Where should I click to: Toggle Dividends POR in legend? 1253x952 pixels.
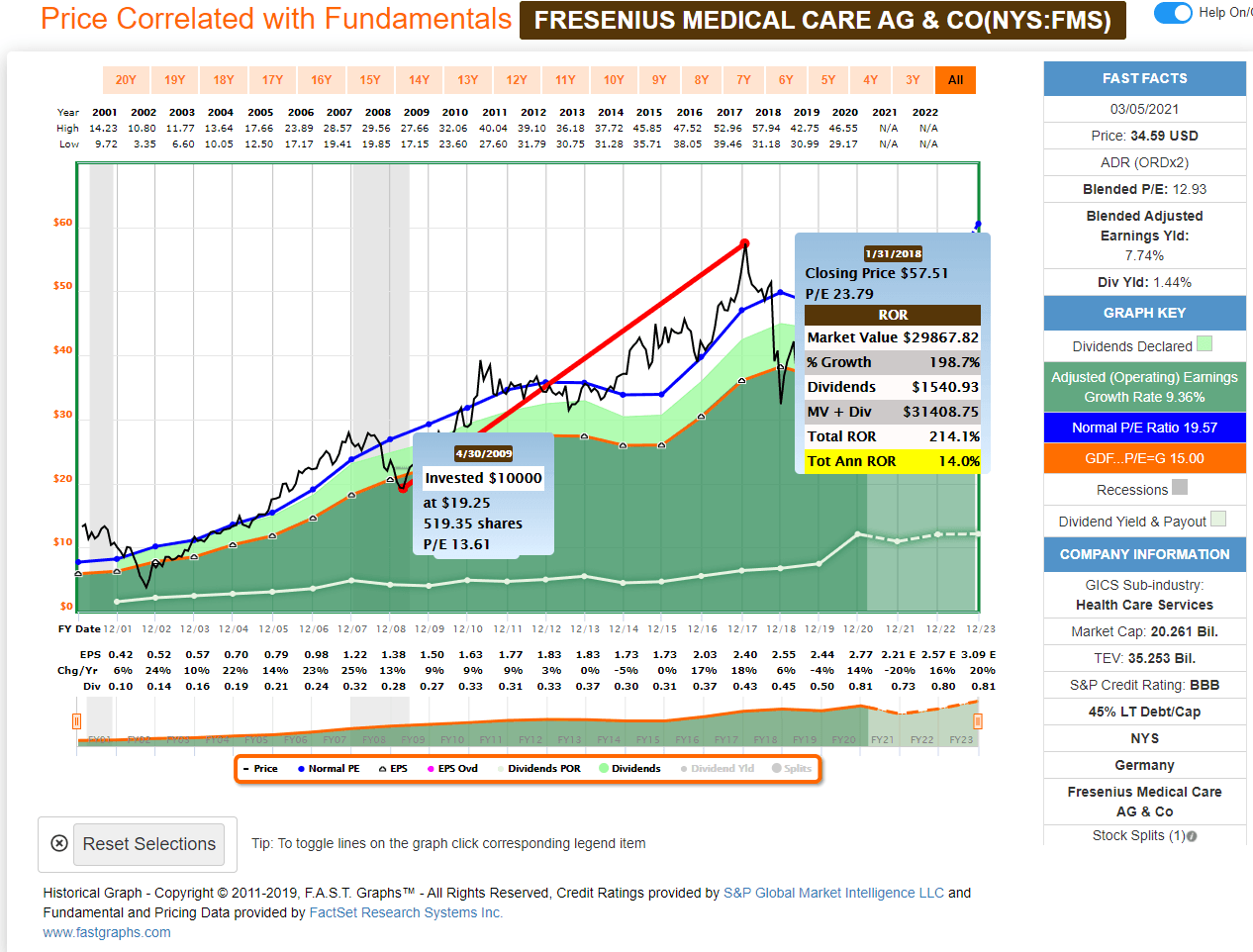[538, 769]
